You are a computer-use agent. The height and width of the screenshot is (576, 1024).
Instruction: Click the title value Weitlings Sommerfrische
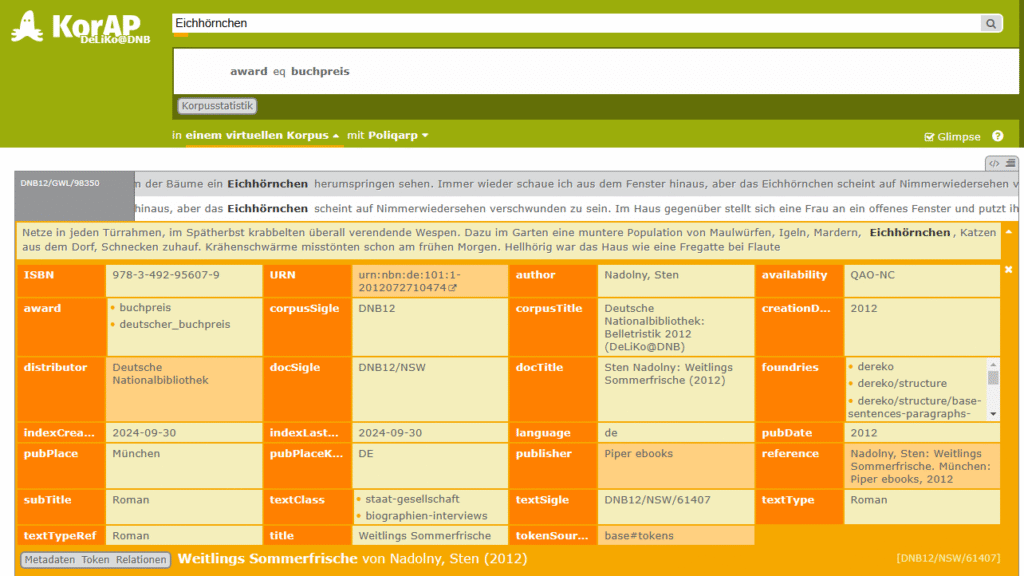click(x=424, y=536)
